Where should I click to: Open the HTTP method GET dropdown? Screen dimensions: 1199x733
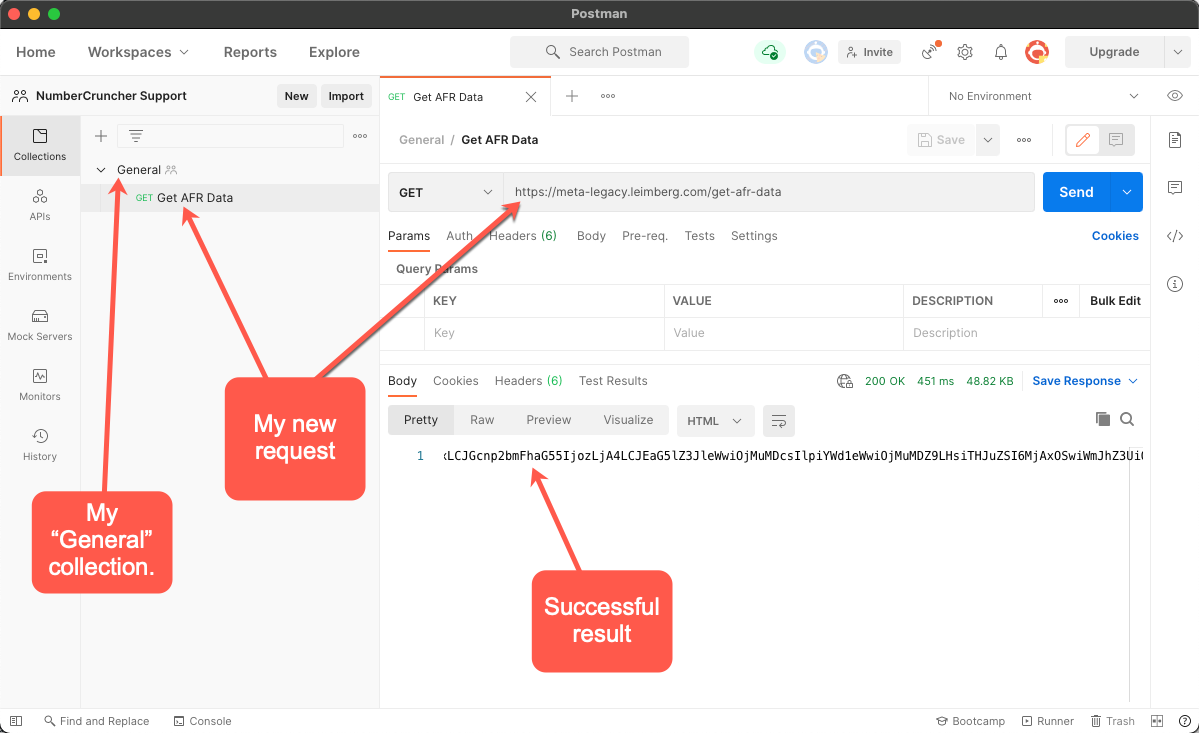446,193
